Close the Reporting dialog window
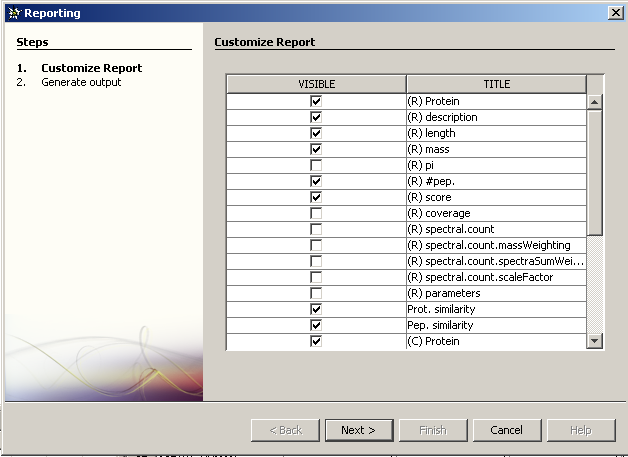 tap(615, 12)
